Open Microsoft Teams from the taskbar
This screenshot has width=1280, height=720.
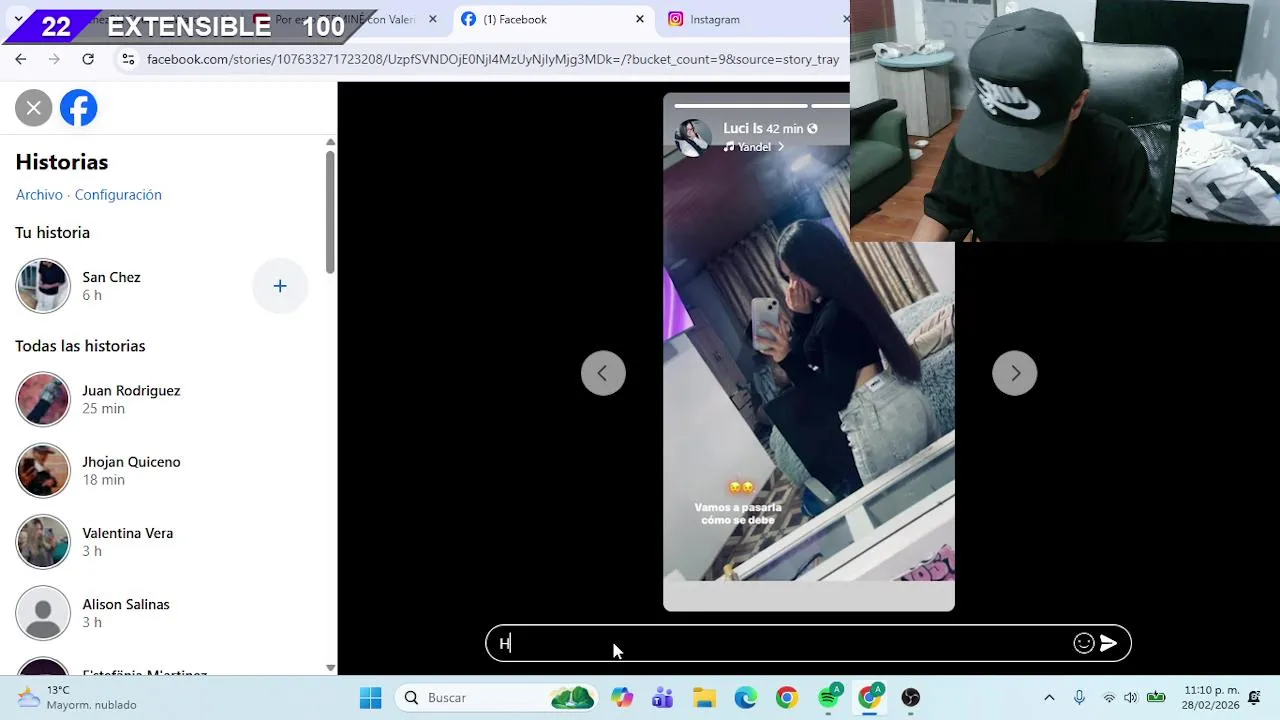663,698
